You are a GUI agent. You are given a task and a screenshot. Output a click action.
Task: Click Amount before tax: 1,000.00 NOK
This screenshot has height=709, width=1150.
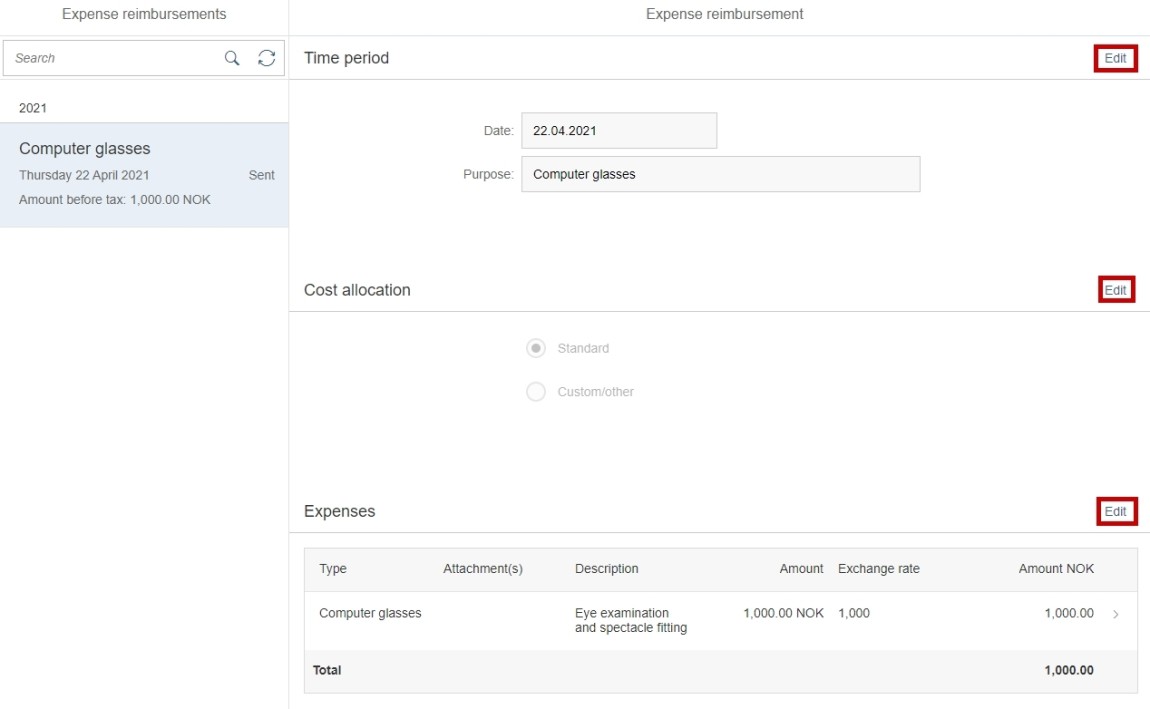point(114,199)
